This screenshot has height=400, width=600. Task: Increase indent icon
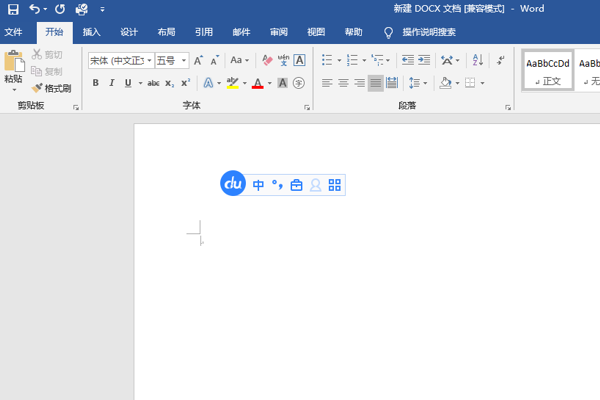pos(424,60)
